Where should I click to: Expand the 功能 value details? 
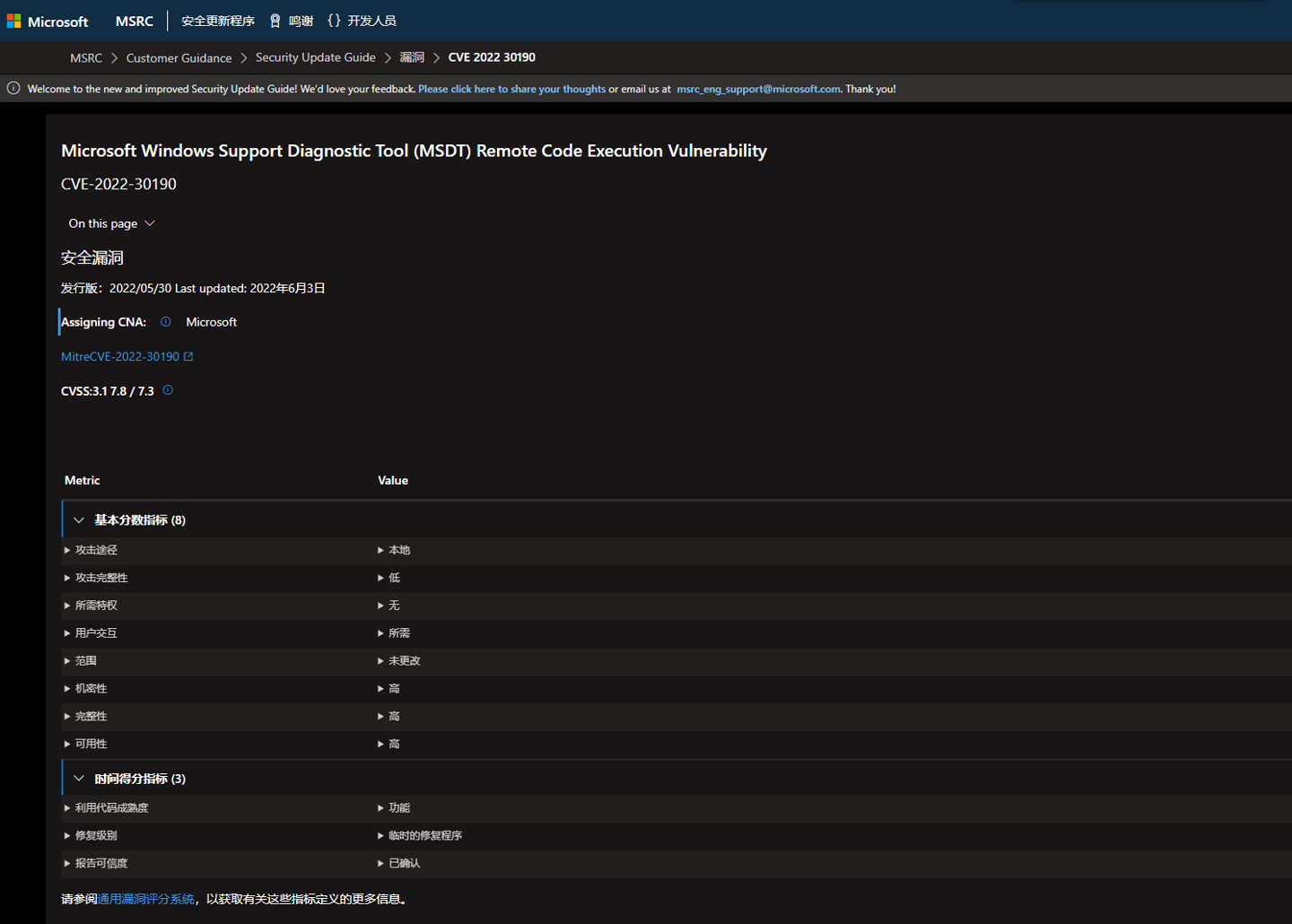click(x=394, y=808)
